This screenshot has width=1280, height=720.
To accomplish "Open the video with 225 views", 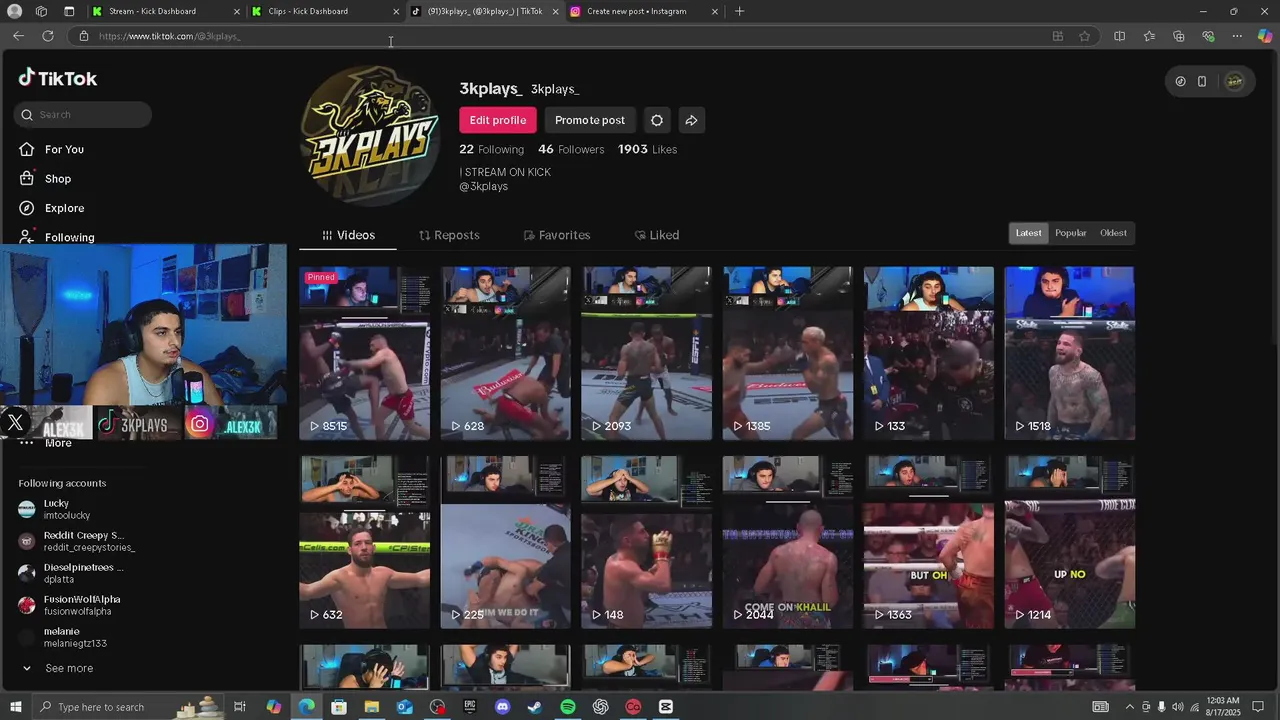I will coord(505,542).
